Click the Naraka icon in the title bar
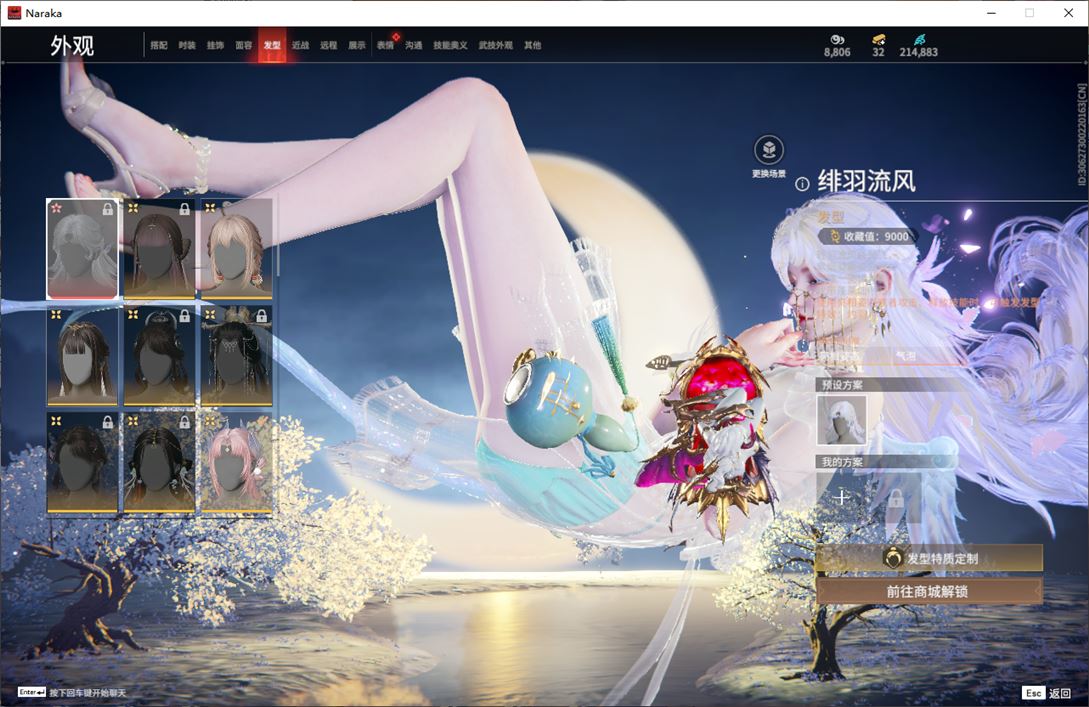Screen dimensions: 1089x707 coord(14,13)
